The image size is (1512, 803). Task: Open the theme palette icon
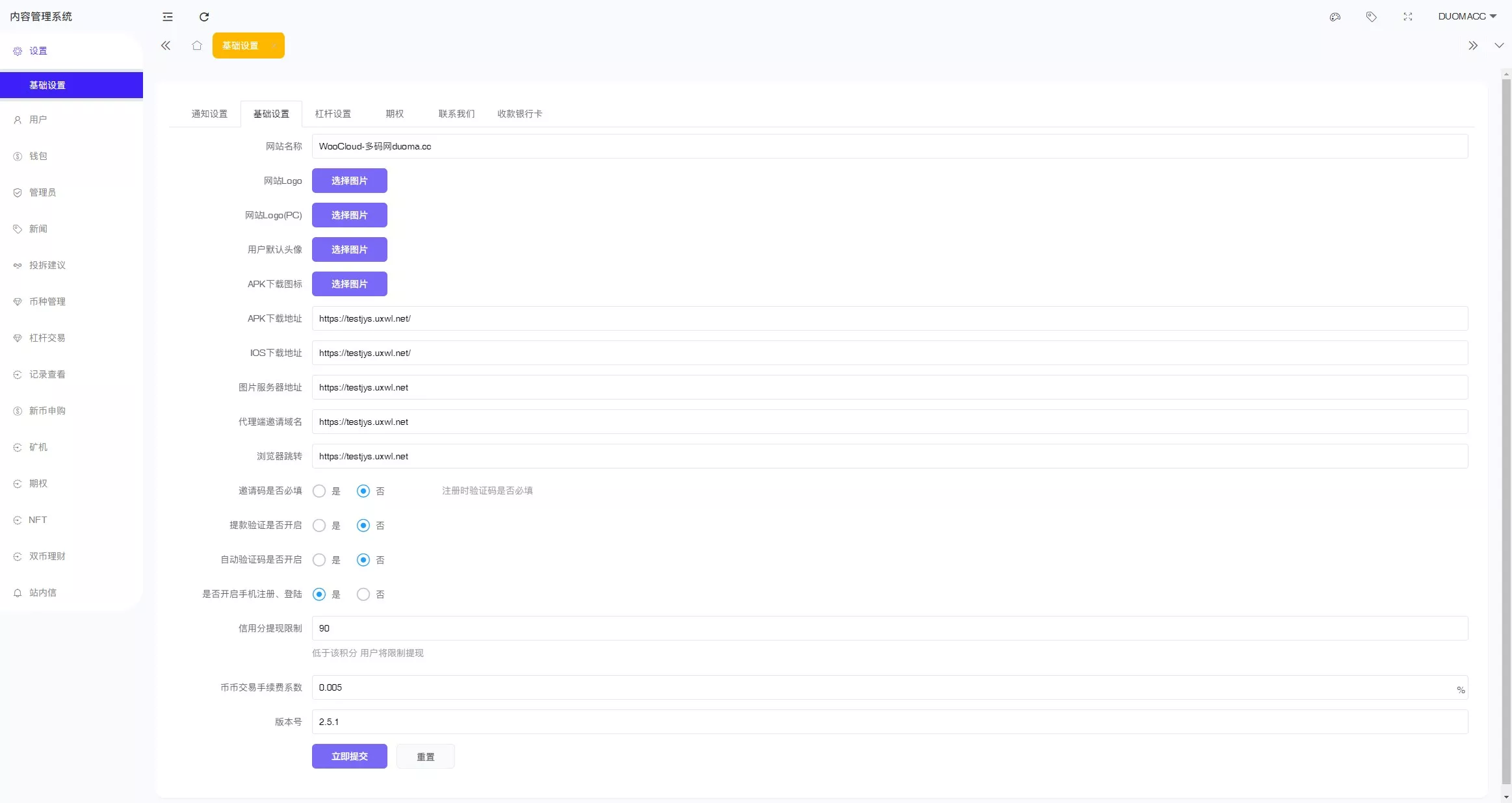[1335, 17]
